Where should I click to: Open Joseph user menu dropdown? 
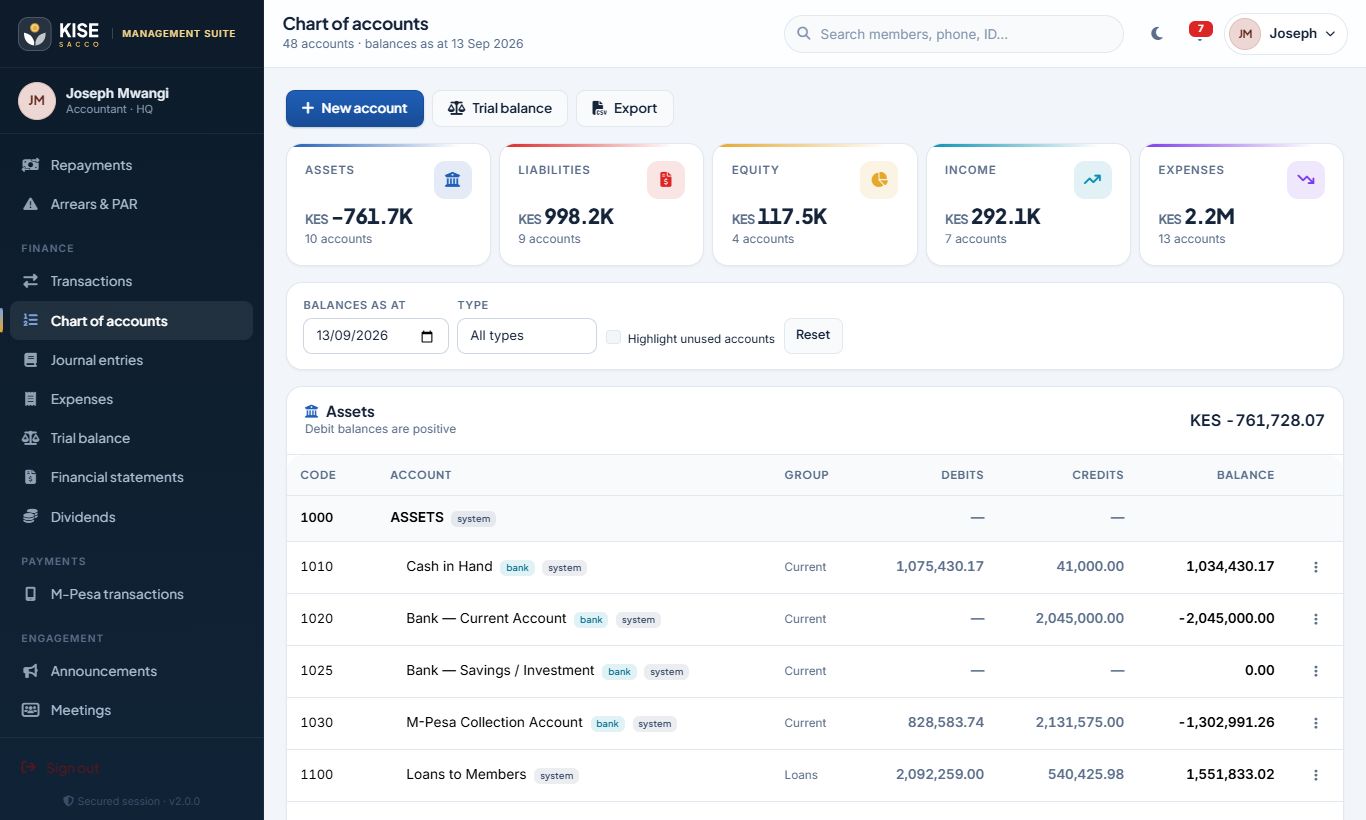point(1286,33)
